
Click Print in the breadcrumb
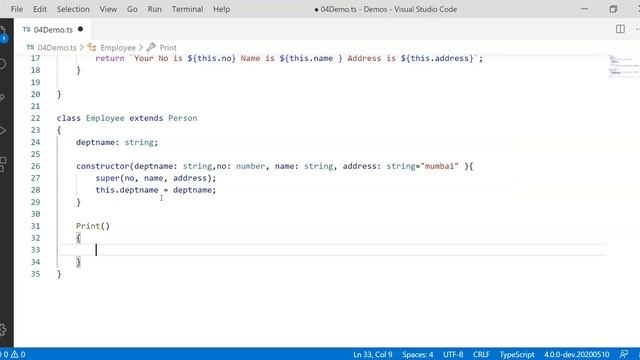pos(168,47)
